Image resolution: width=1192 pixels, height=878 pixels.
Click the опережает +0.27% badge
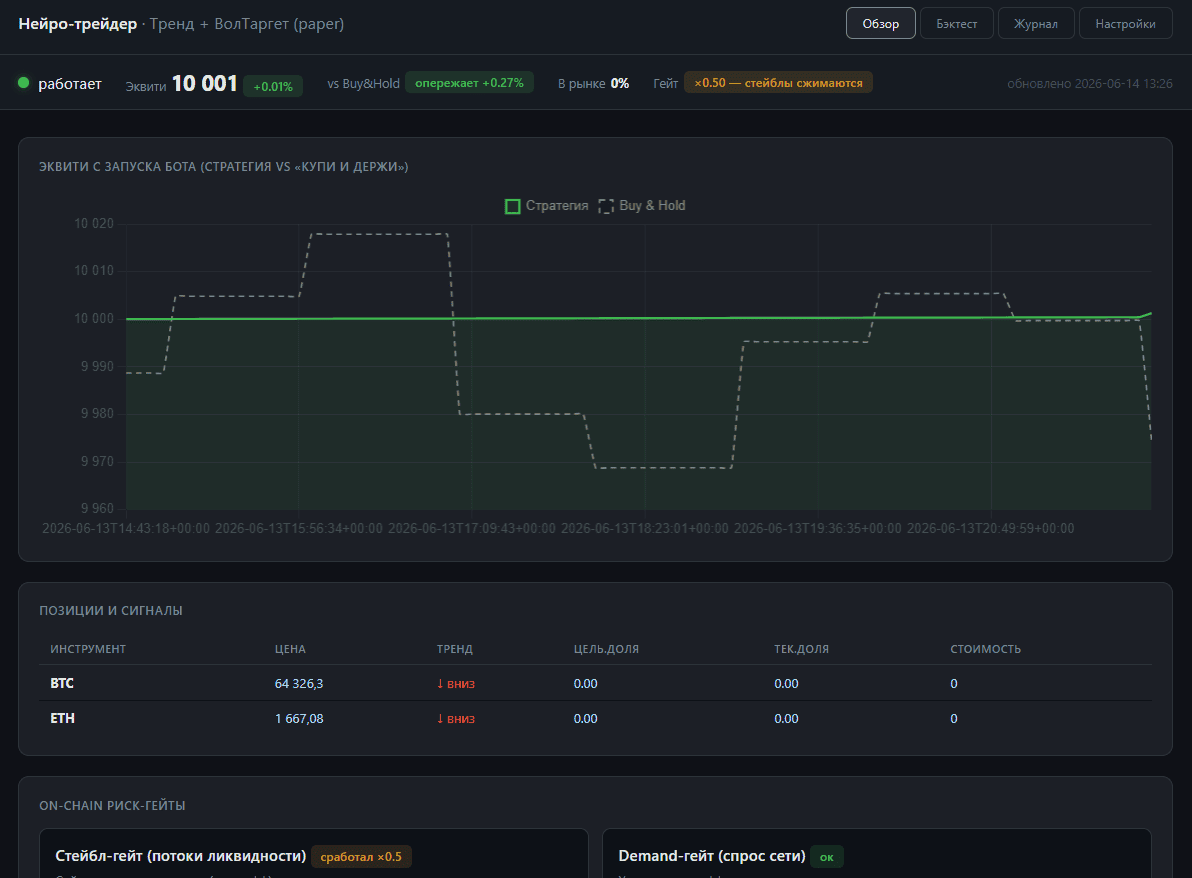[469, 83]
